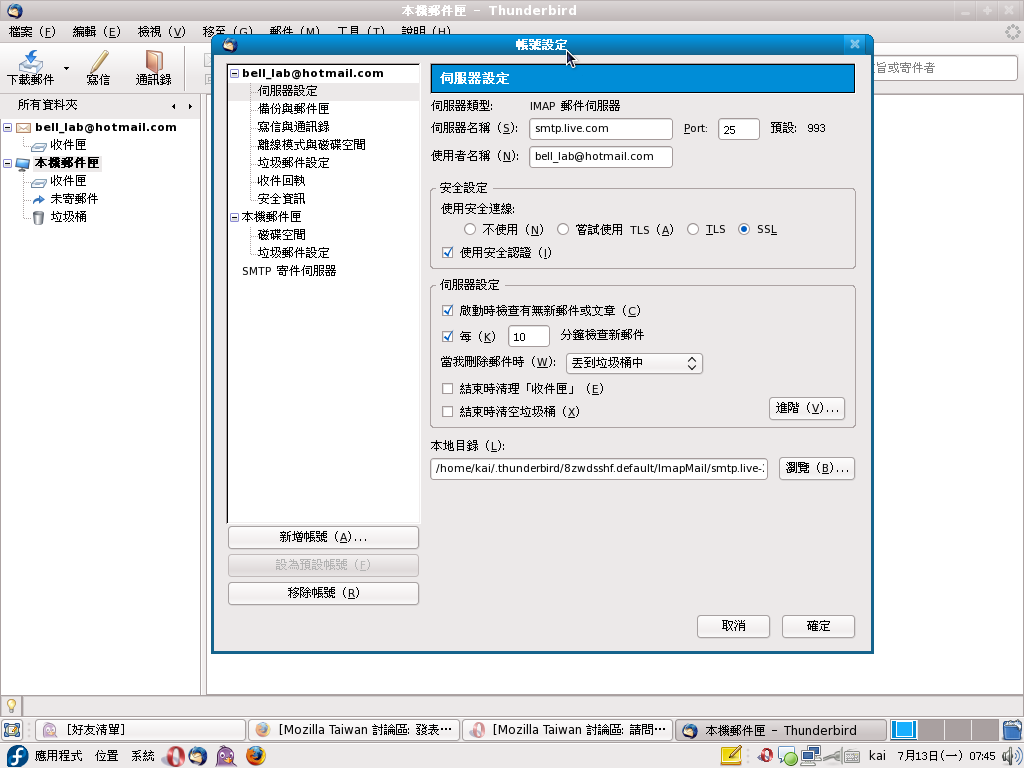Click the keyboard tray icon
1024x768 pixels.
[852, 757]
